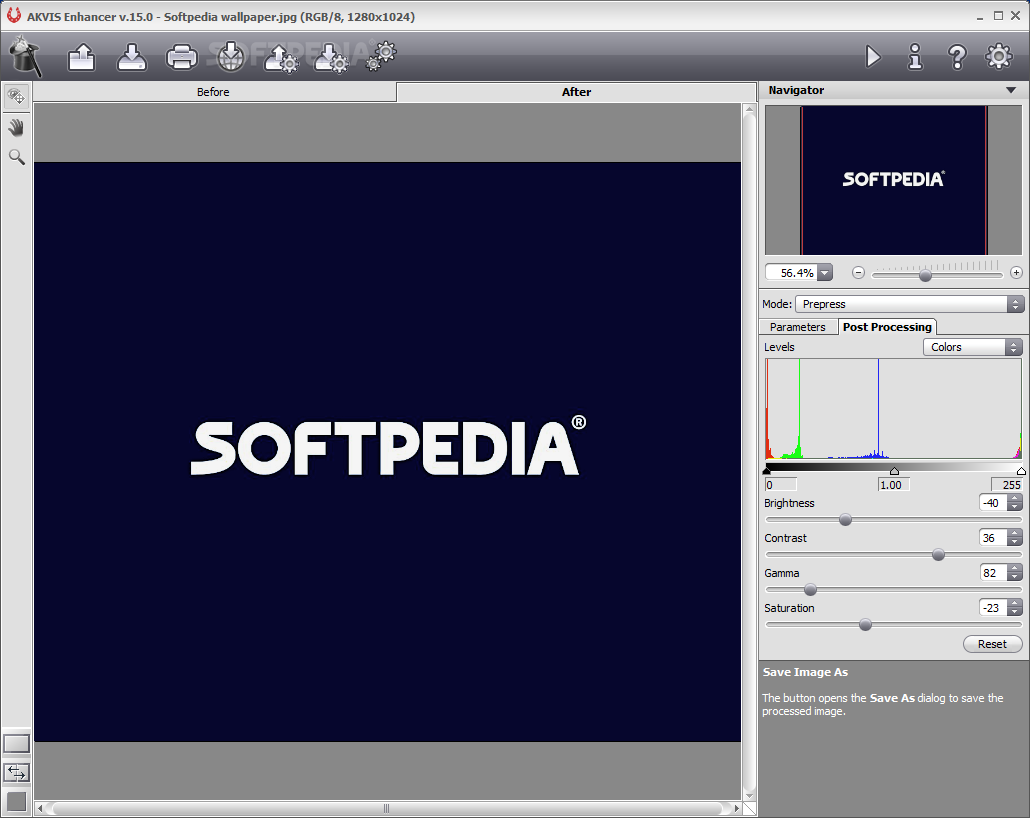Click the Contrast value stepper arrows

pyautogui.click(x=1015, y=538)
